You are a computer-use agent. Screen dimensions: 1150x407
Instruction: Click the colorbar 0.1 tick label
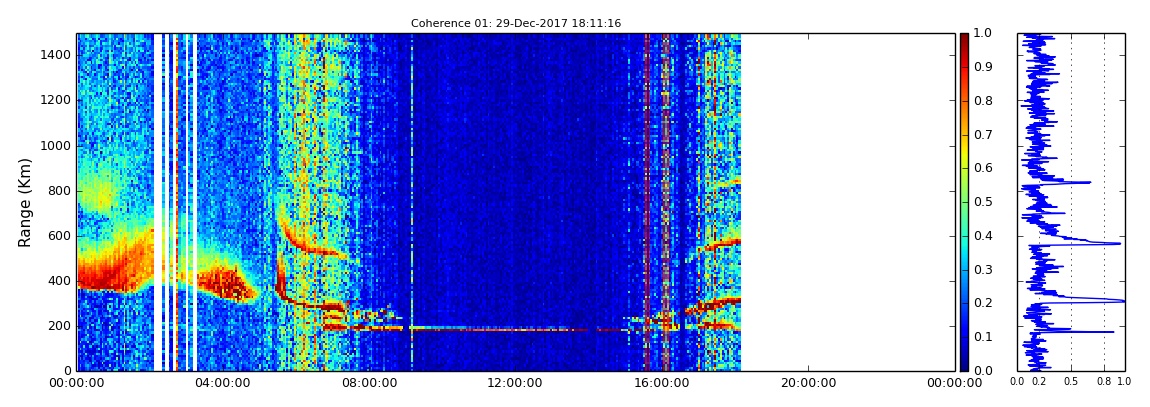[x=983, y=337]
